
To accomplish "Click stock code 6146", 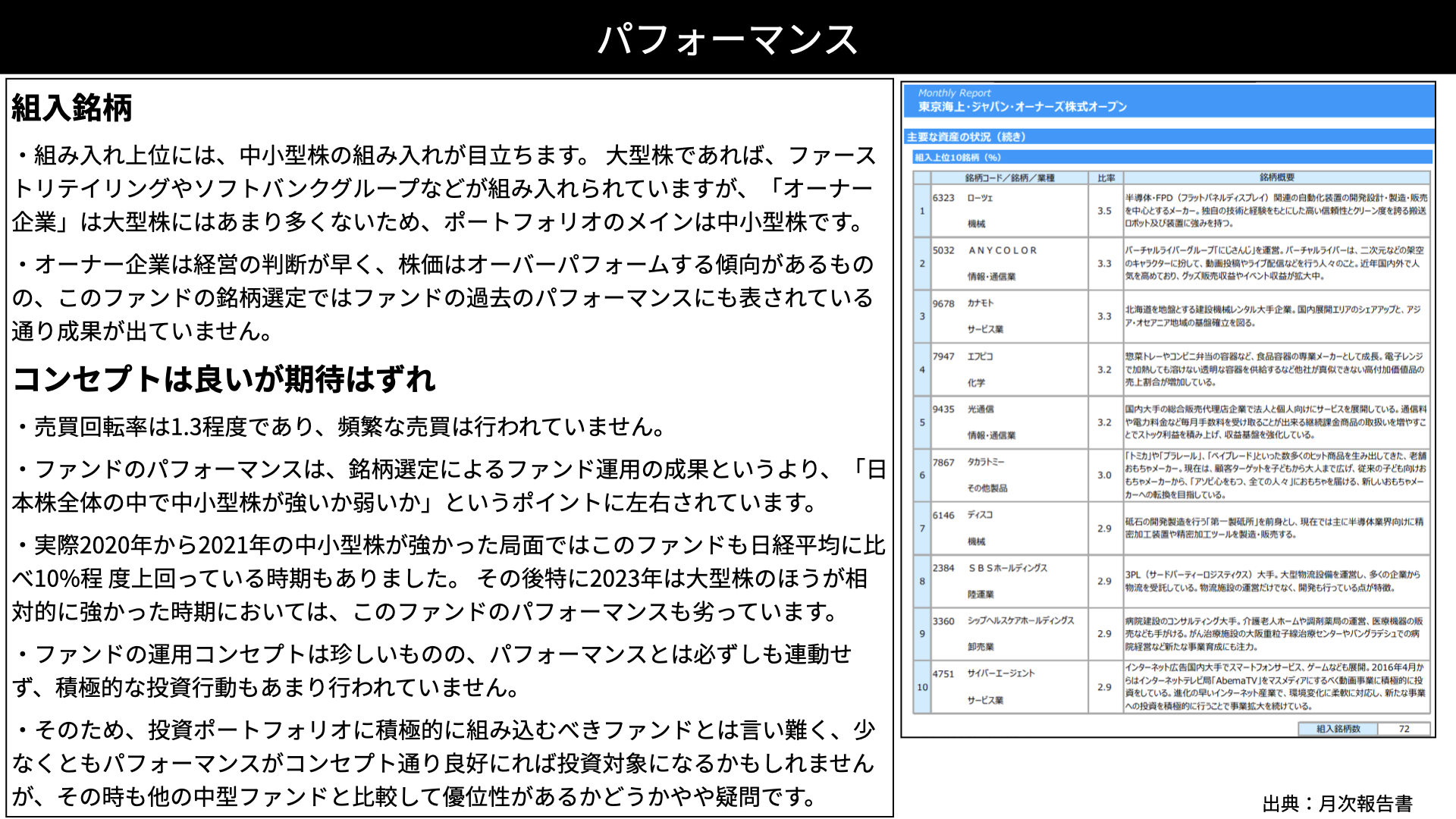I will coord(943,515).
